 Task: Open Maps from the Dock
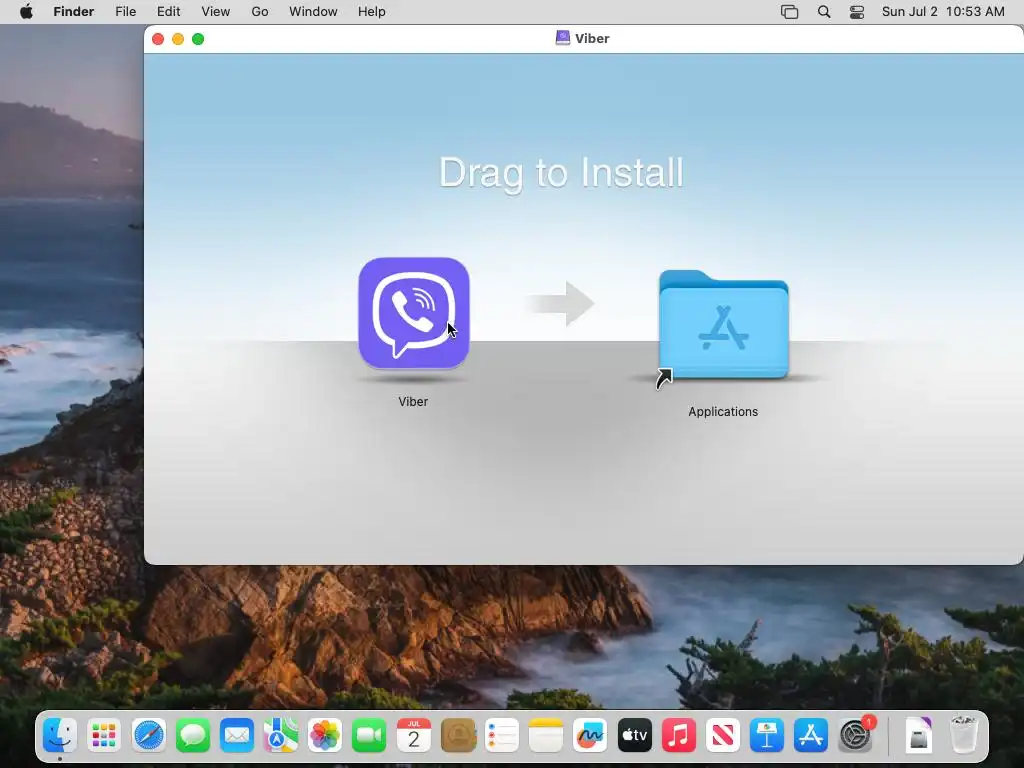point(281,736)
